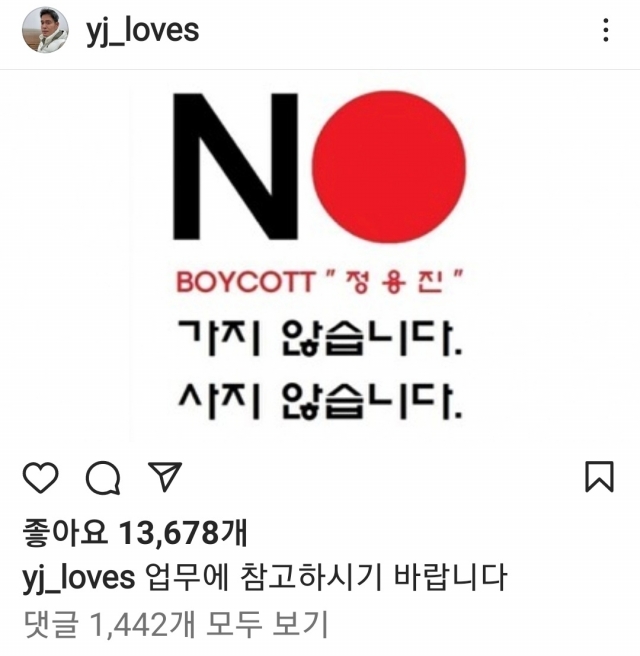Image resolution: width=640 pixels, height=656 pixels.
Task: Click the 13,678 like count number
Action: (x=169, y=533)
